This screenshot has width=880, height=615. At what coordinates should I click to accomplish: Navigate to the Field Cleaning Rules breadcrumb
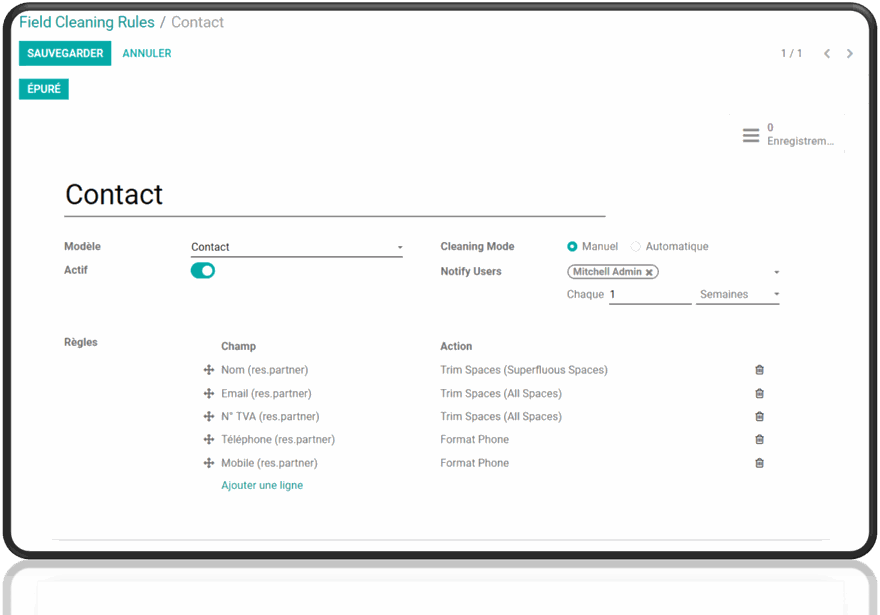86,22
